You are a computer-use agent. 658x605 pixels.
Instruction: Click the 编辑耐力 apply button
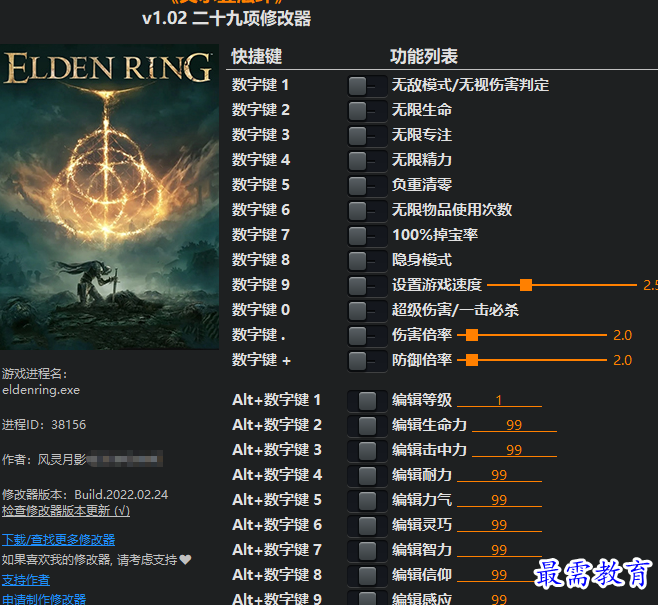pyautogui.click(x=367, y=476)
